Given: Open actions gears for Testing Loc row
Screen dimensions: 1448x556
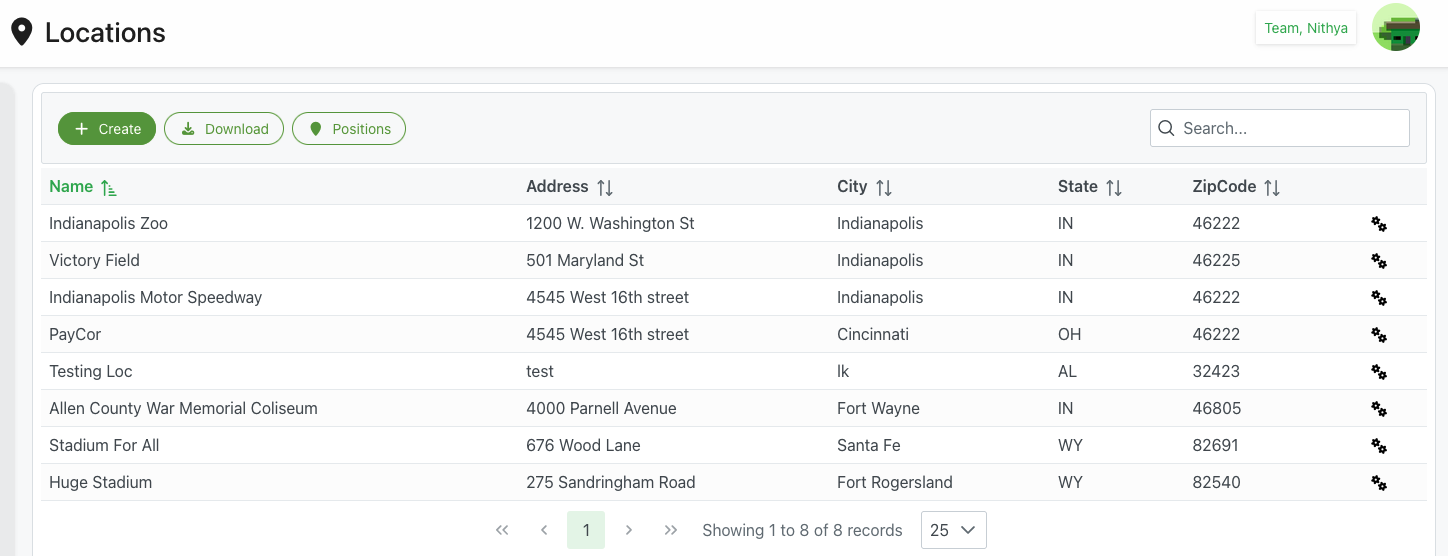Looking at the screenshot, I should tap(1379, 372).
